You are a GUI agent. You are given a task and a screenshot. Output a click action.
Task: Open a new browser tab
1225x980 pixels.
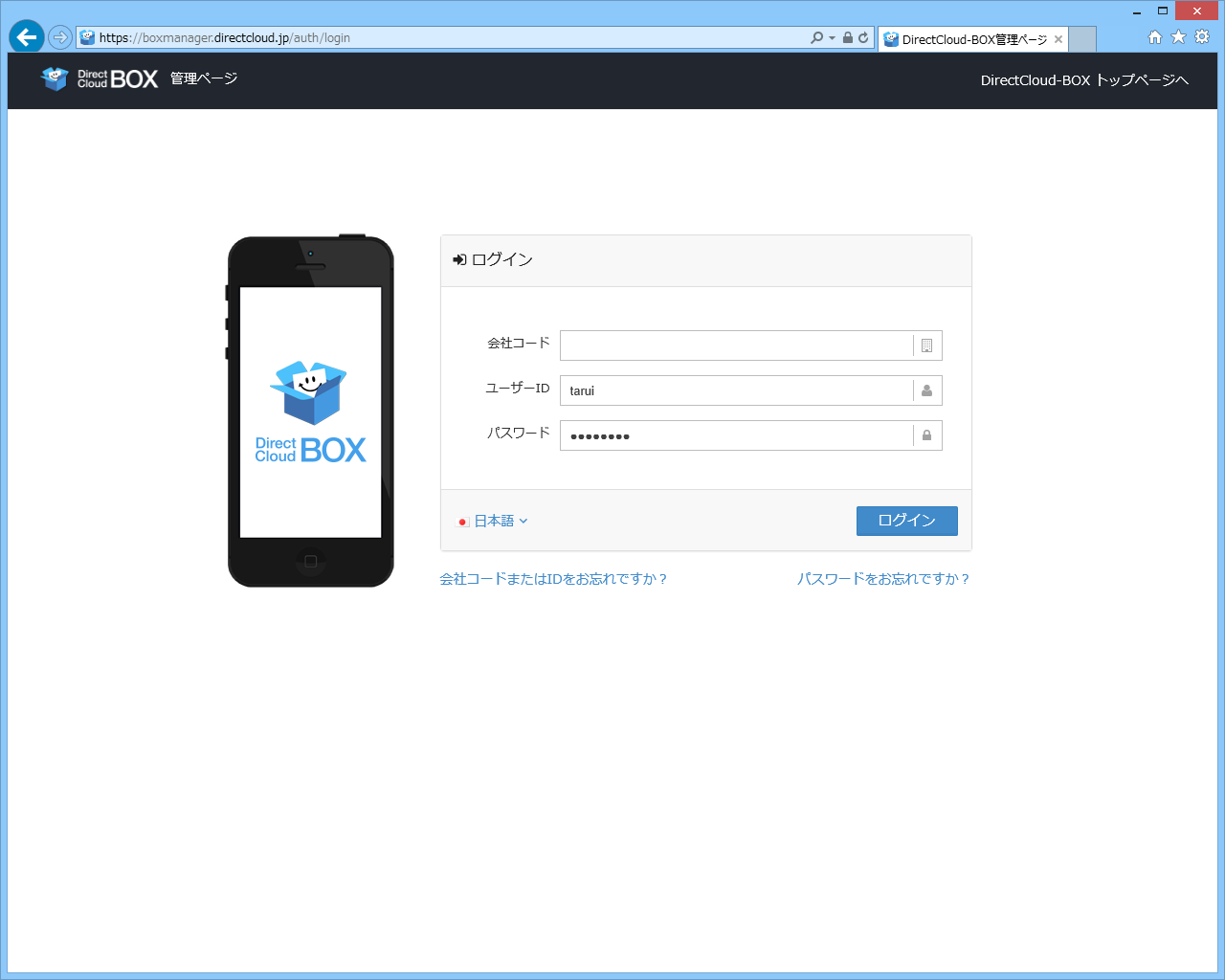coord(1080,39)
